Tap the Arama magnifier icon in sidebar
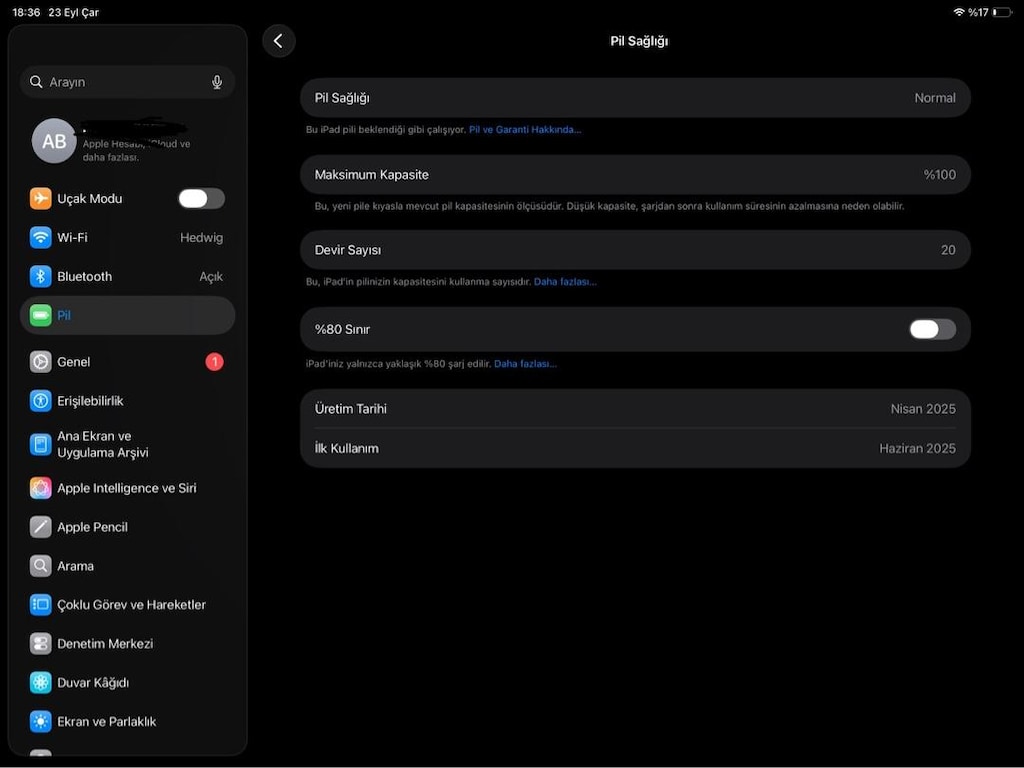The width and height of the screenshot is (1024, 768). 40,566
